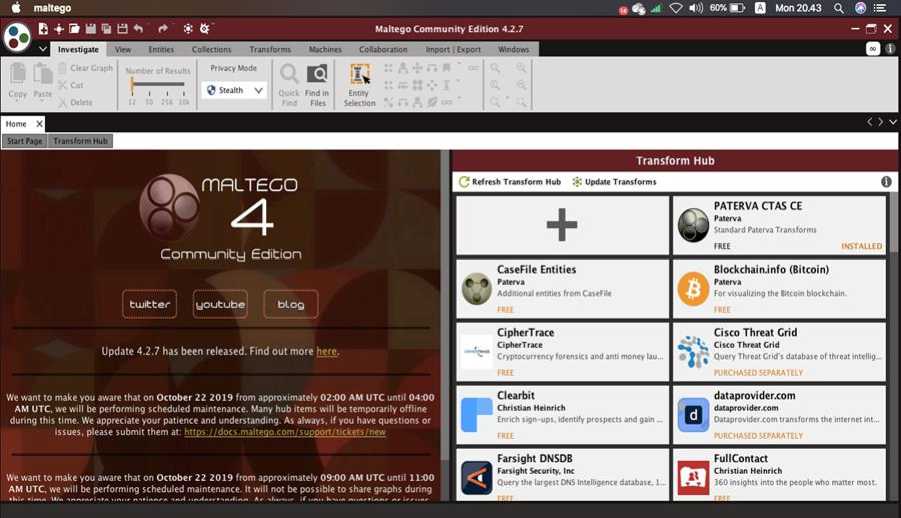This screenshot has height=518, width=901.
Task: Open the macOS Notification Center icon
Action: coord(880,8)
